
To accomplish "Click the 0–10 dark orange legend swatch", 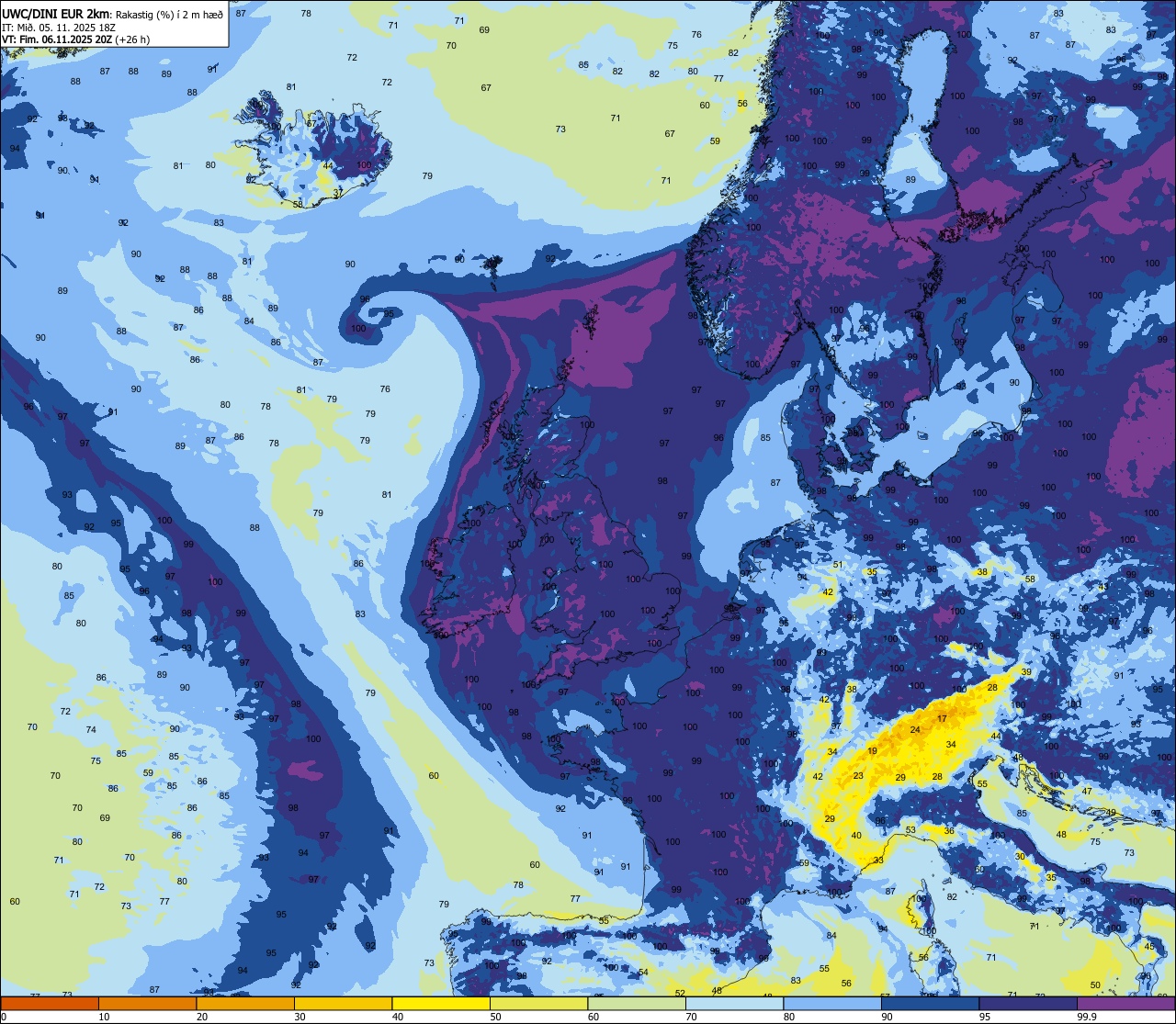I will tap(50, 1004).
